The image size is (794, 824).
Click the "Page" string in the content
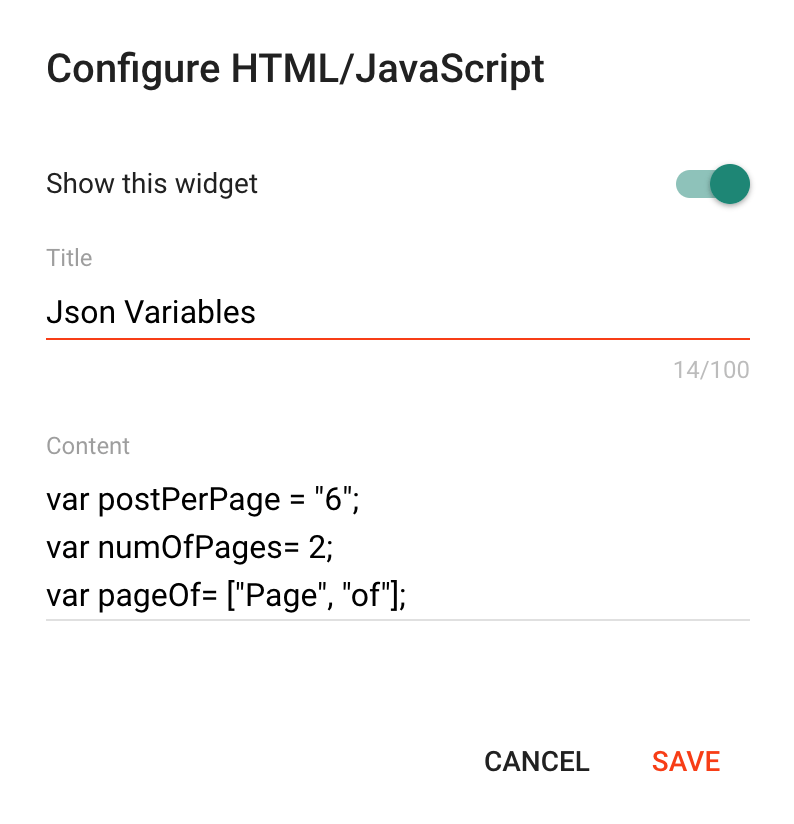pos(282,595)
